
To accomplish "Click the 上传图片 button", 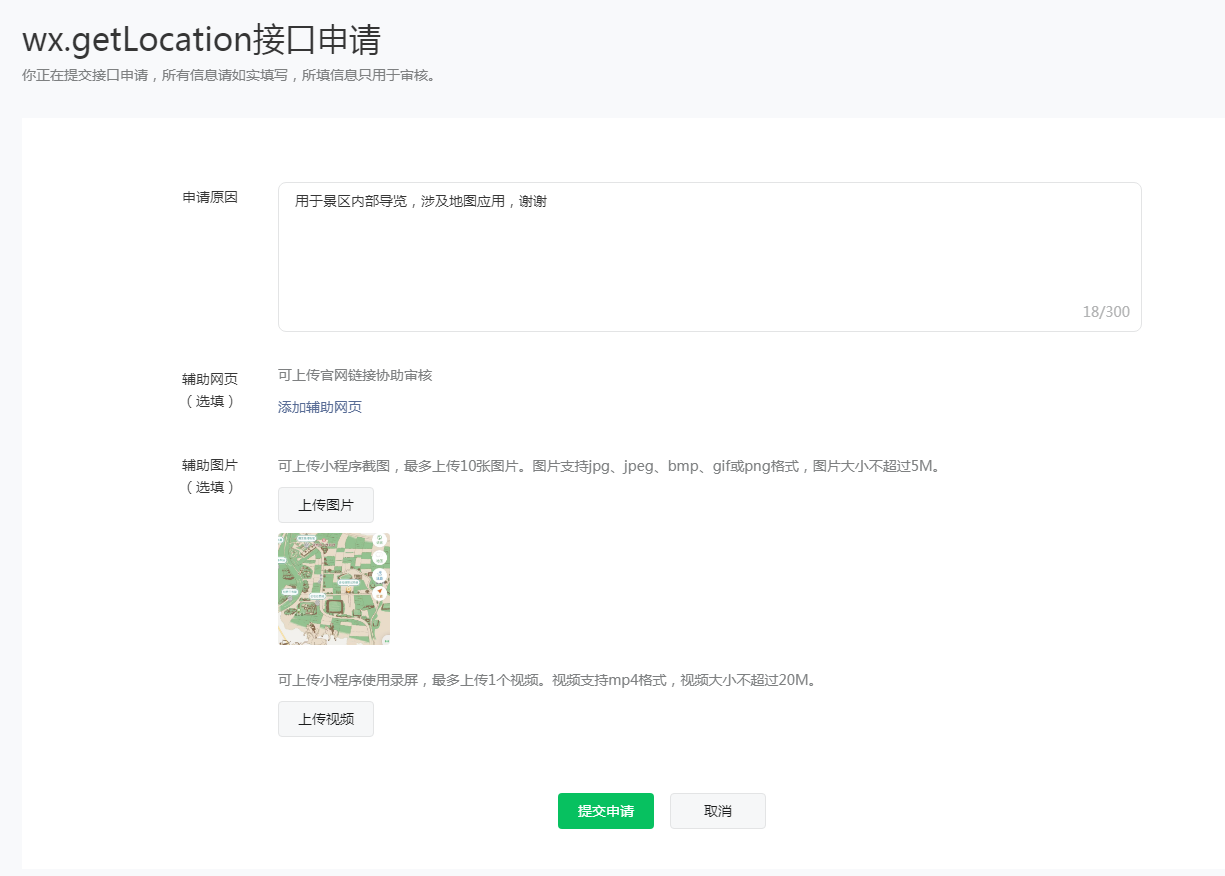I will pyautogui.click(x=326, y=505).
